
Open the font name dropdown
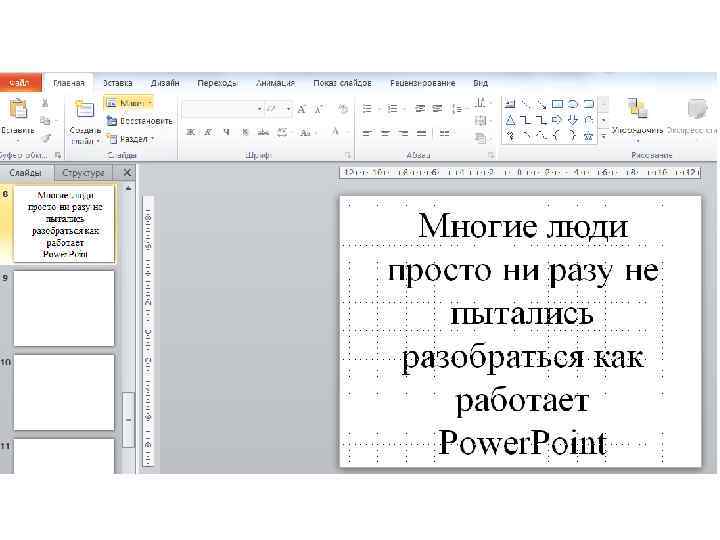[259, 109]
